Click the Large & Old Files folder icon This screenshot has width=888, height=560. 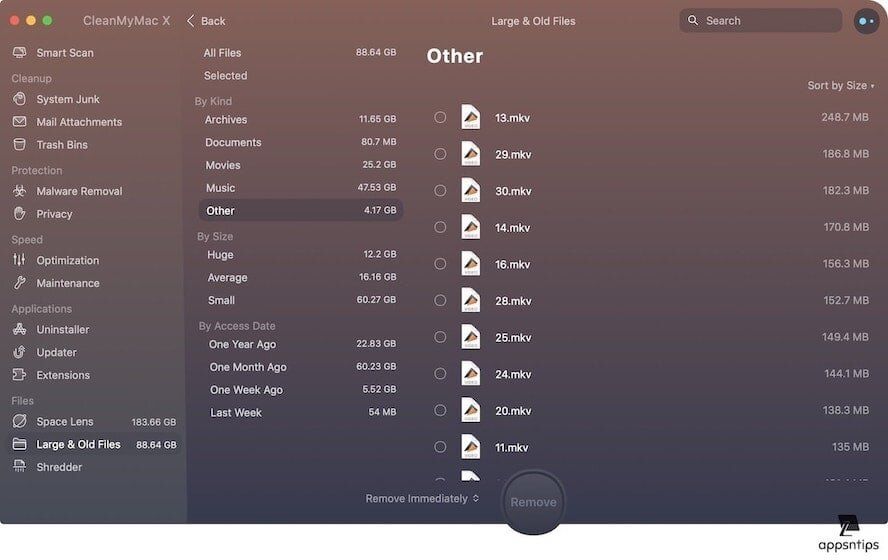[x=19, y=444]
